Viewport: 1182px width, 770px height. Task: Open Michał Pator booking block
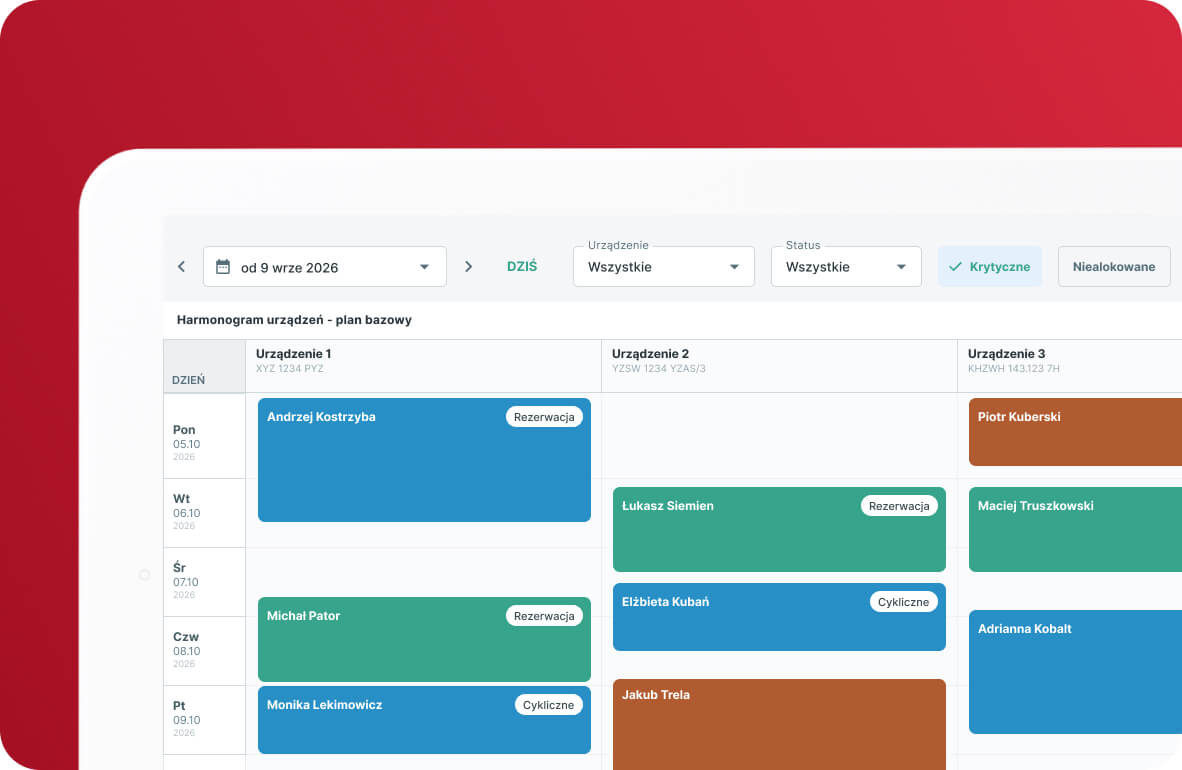tap(424, 640)
